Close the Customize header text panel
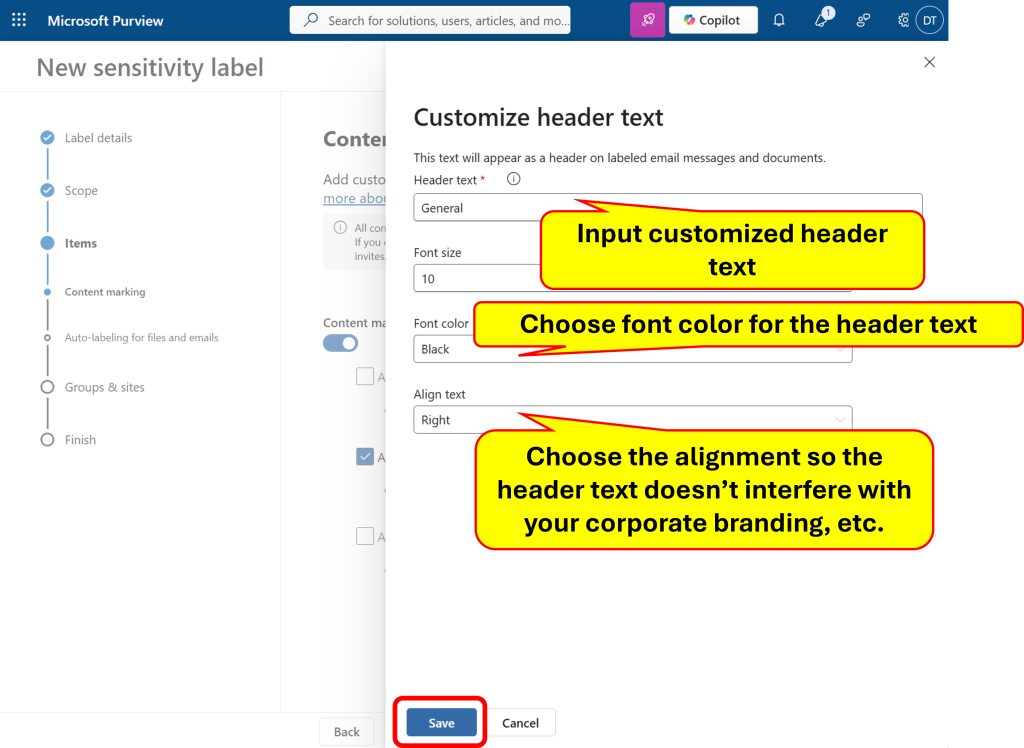This screenshot has height=748, width=1024. pos(929,62)
